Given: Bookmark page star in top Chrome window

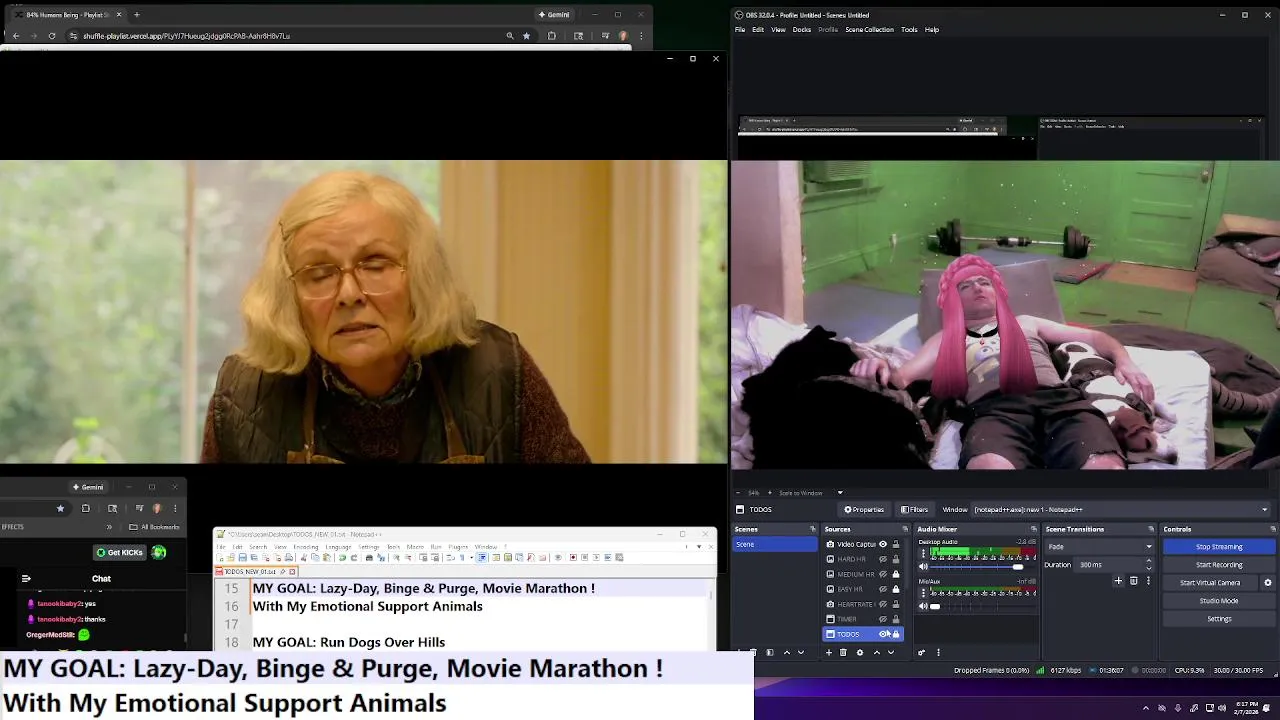Looking at the screenshot, I should point(526,36).
